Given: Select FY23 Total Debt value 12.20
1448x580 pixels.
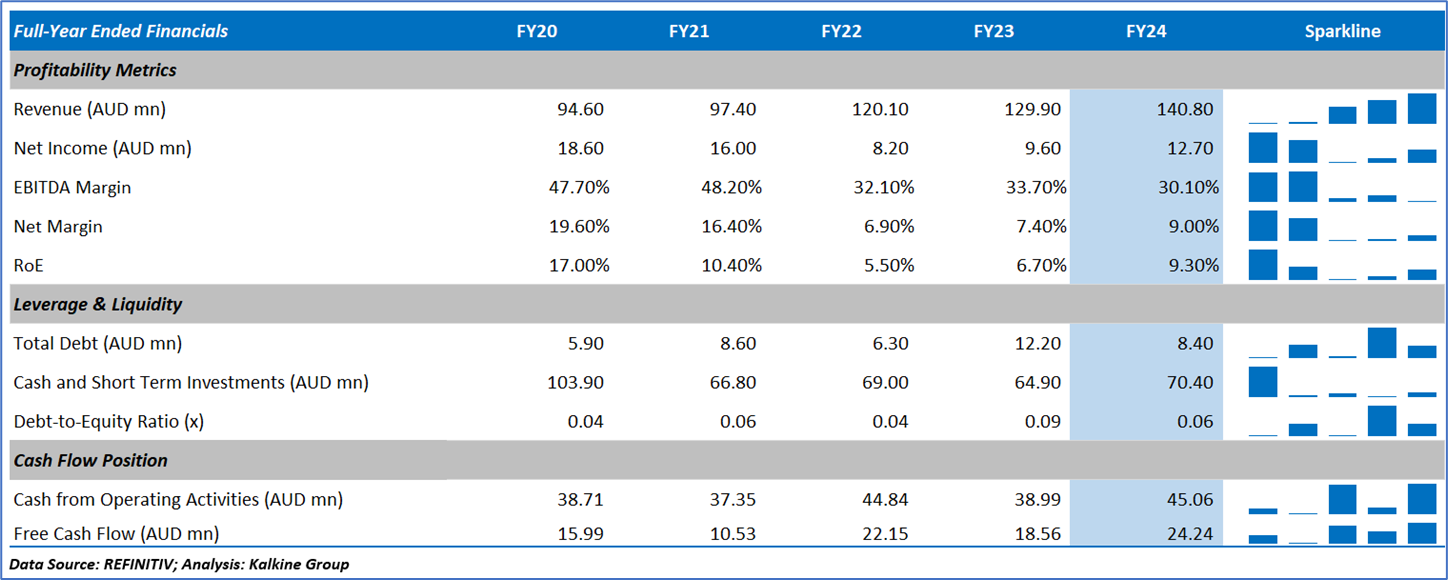Looking at the screenshot, I should click(1037, 343).
